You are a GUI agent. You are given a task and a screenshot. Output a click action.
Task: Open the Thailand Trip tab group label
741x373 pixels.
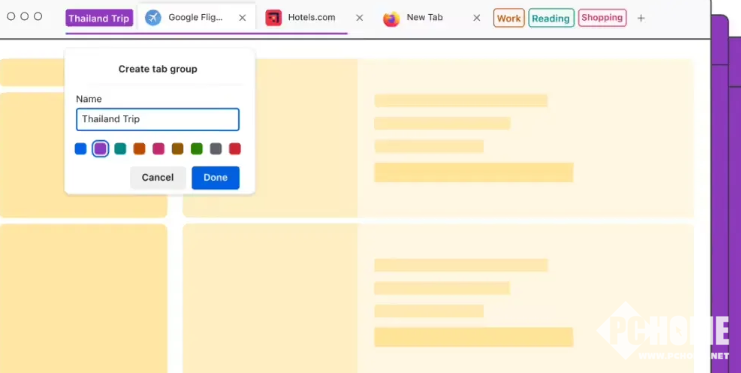99,18
